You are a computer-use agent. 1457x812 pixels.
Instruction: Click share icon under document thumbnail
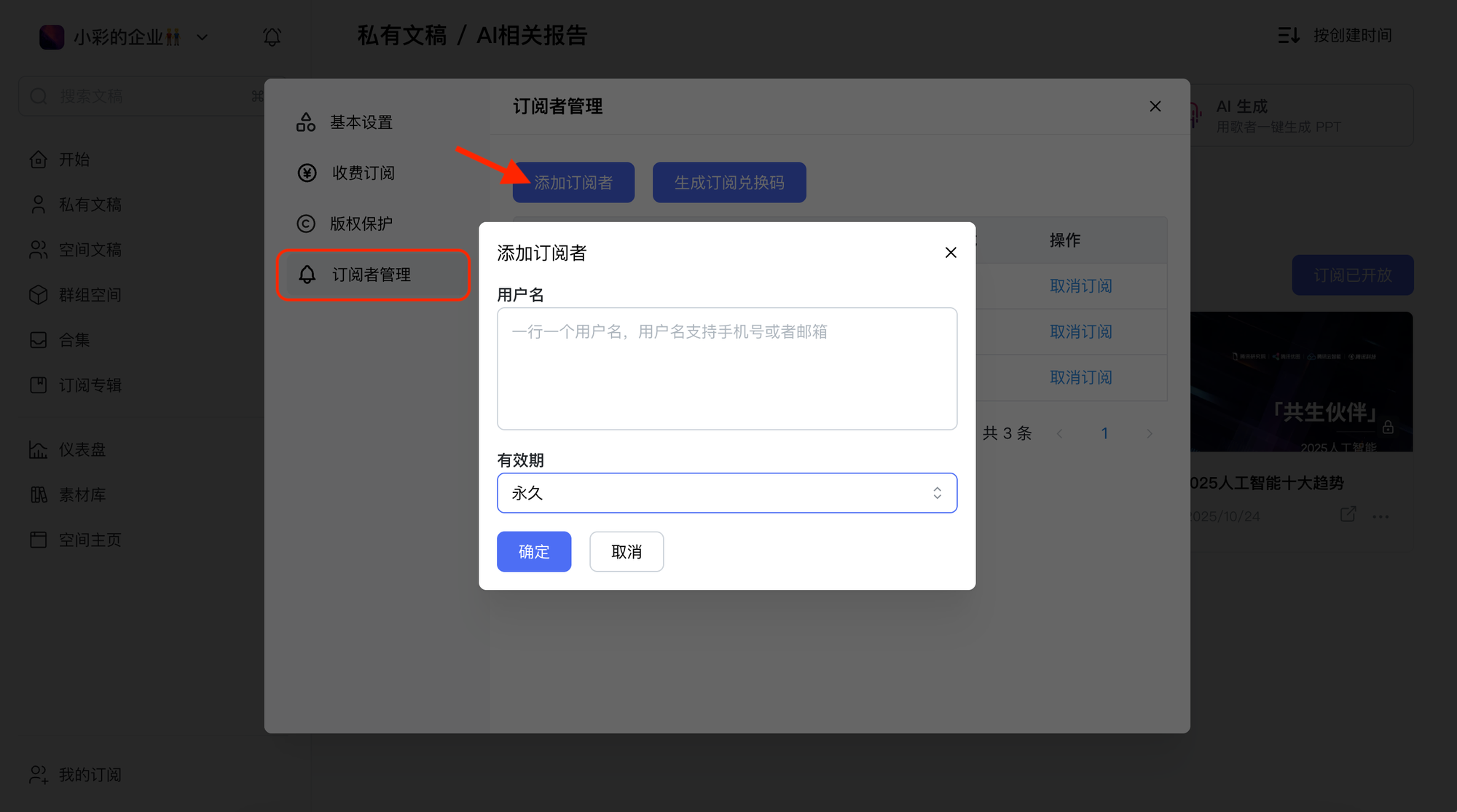click(x=1348, y=514)
